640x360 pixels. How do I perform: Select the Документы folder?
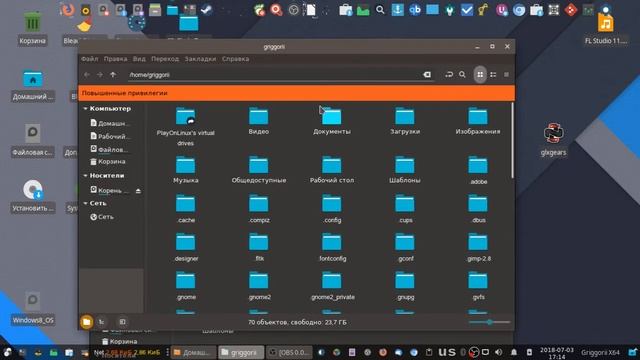pyautogui.click(x=332, y=121)
